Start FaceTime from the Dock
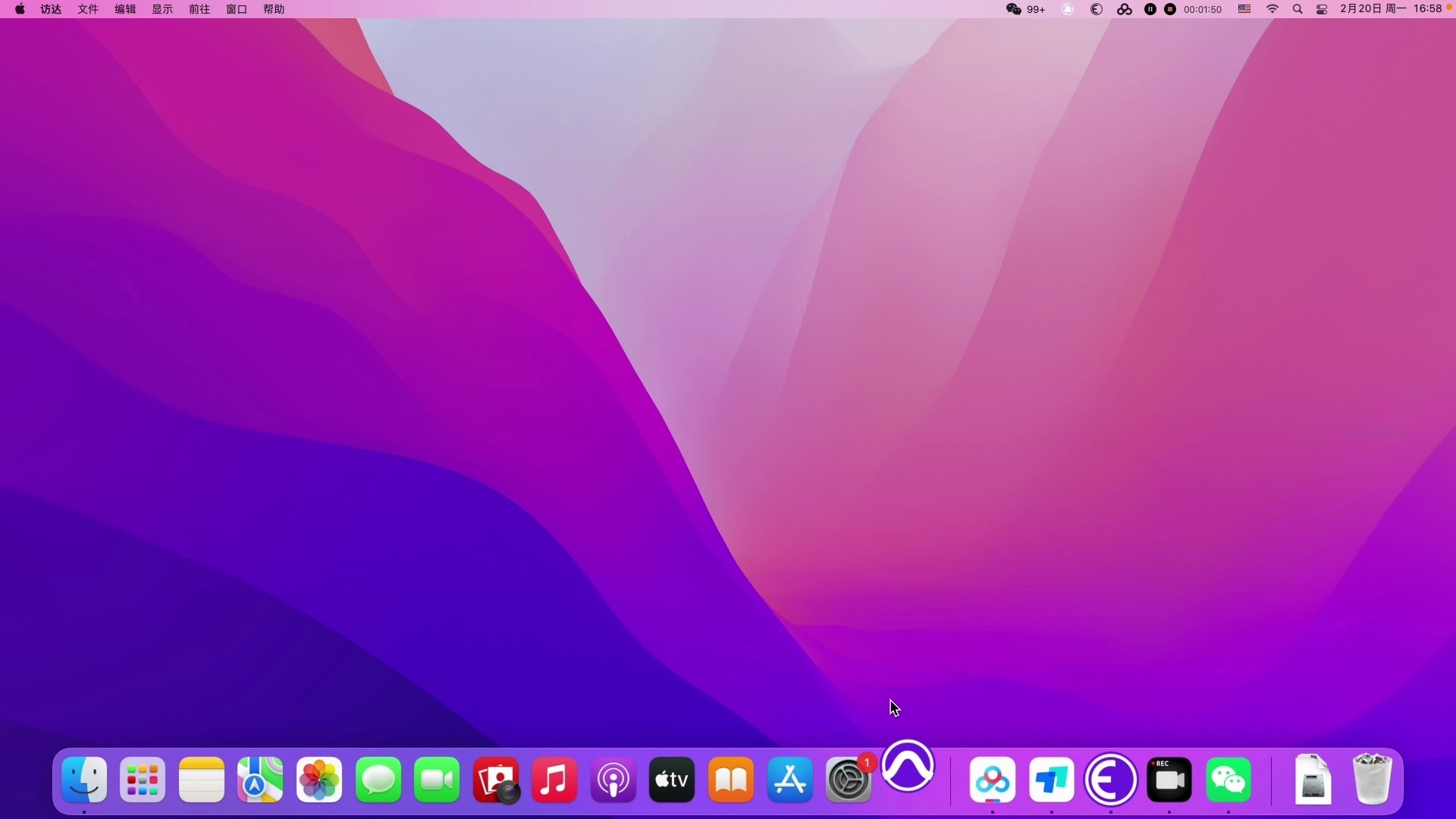1456x819 pixels. [437, 780]
